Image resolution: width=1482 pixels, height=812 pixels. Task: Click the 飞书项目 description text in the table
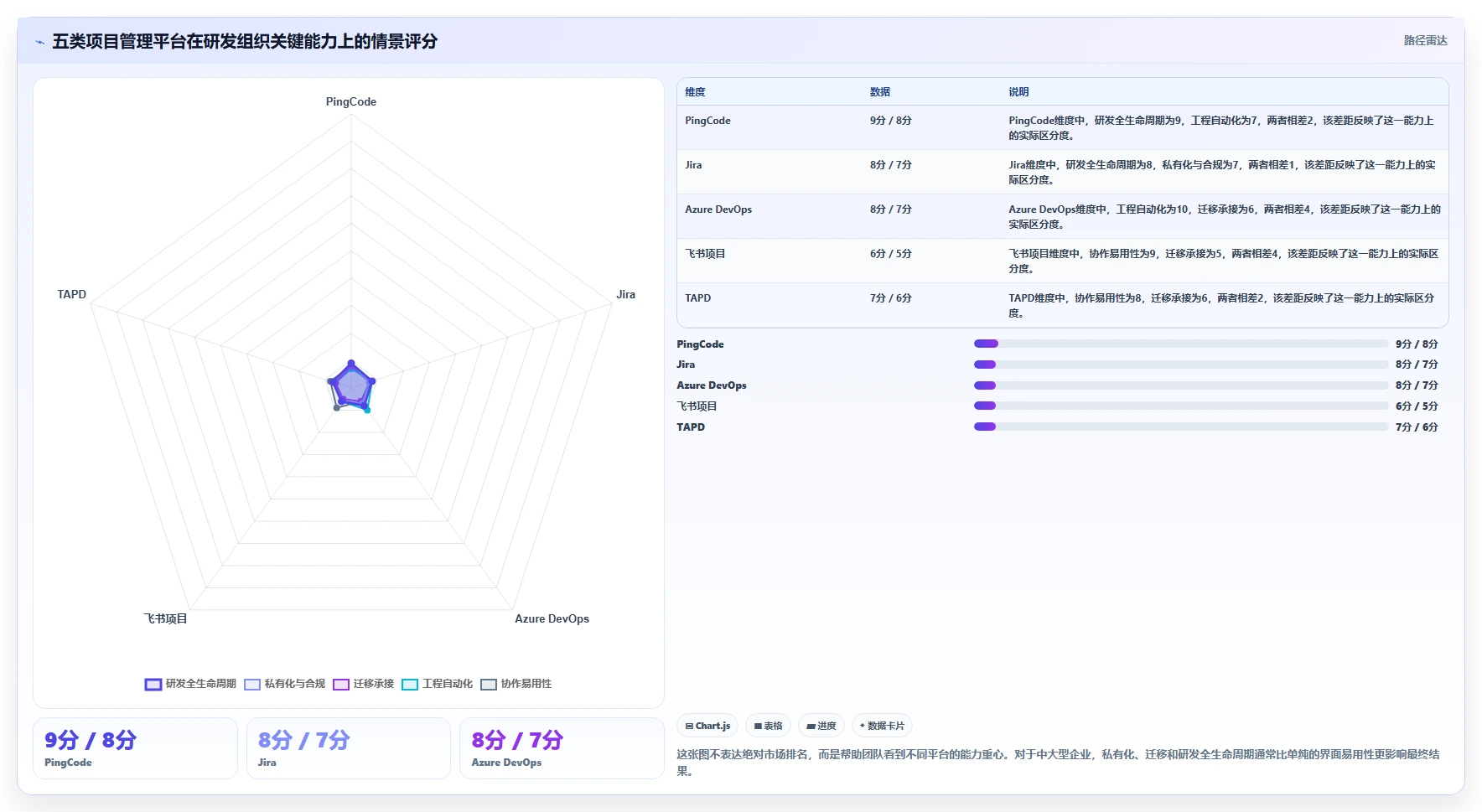pos(1224,261)
